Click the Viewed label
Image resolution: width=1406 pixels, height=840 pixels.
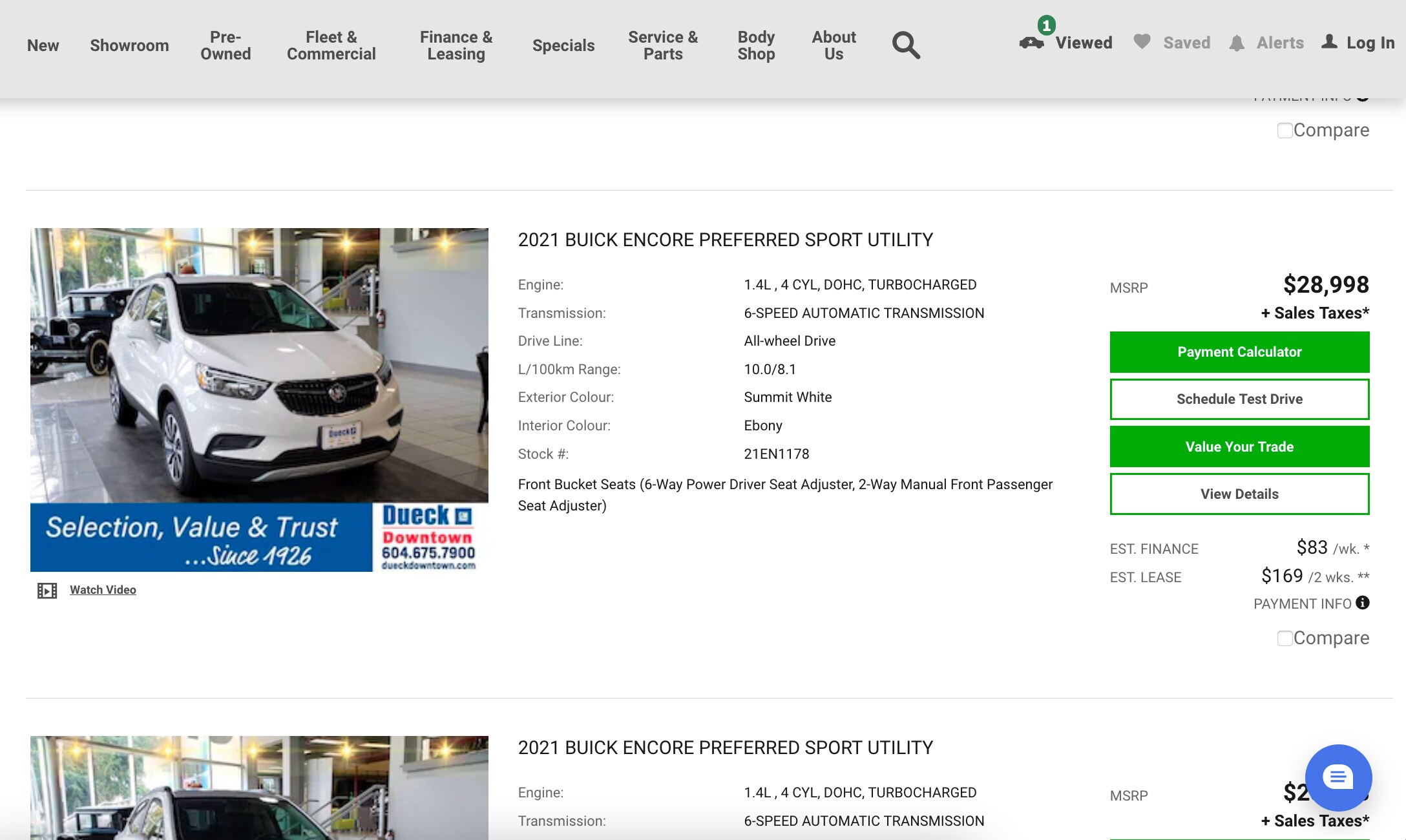pos(1084,43)
